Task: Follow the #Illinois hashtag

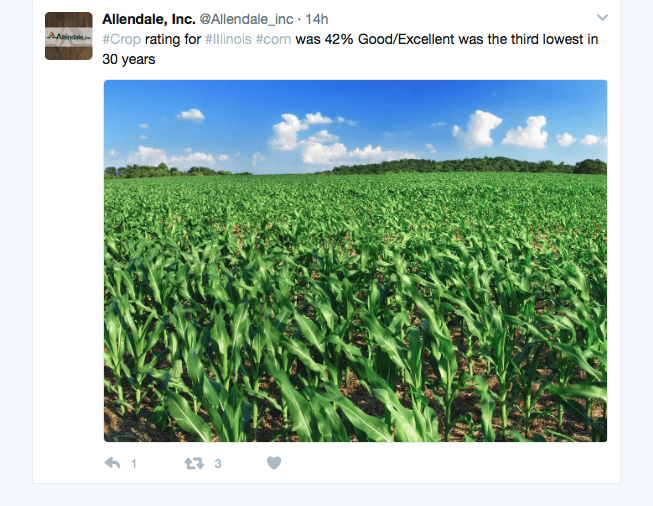Action: click(x=228, y=40)
